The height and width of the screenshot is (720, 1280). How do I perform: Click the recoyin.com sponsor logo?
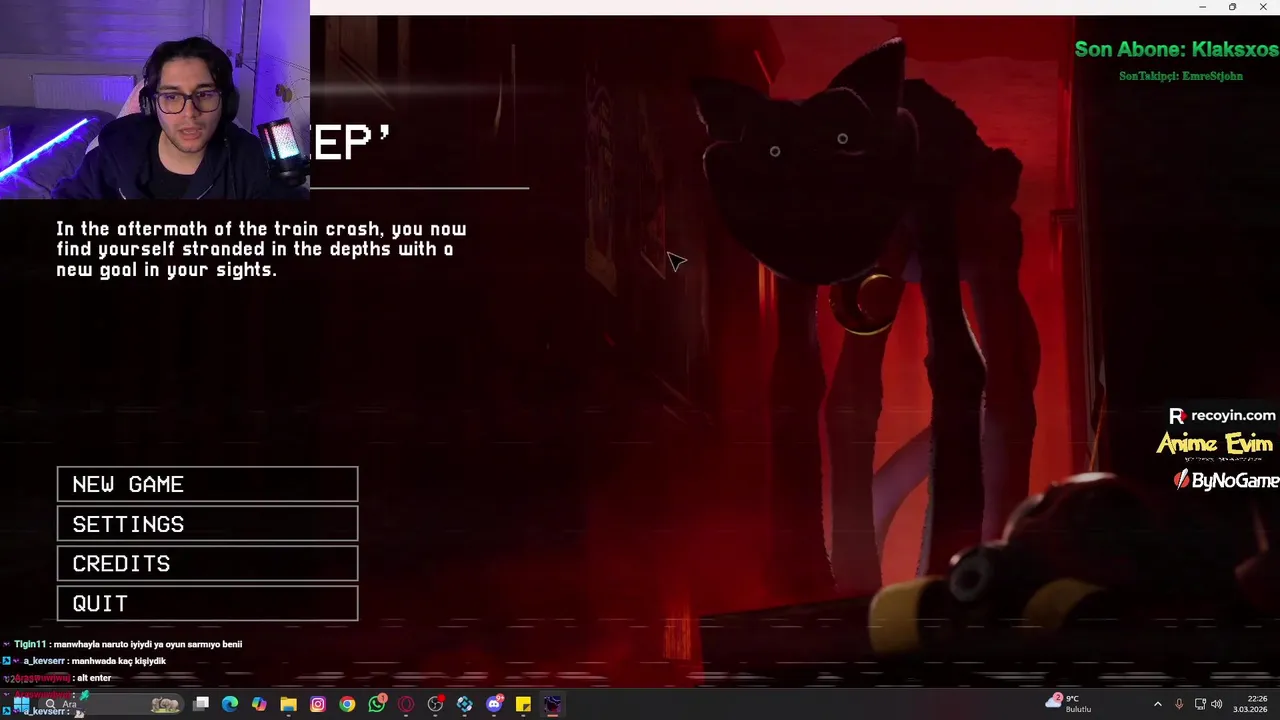1223,416
